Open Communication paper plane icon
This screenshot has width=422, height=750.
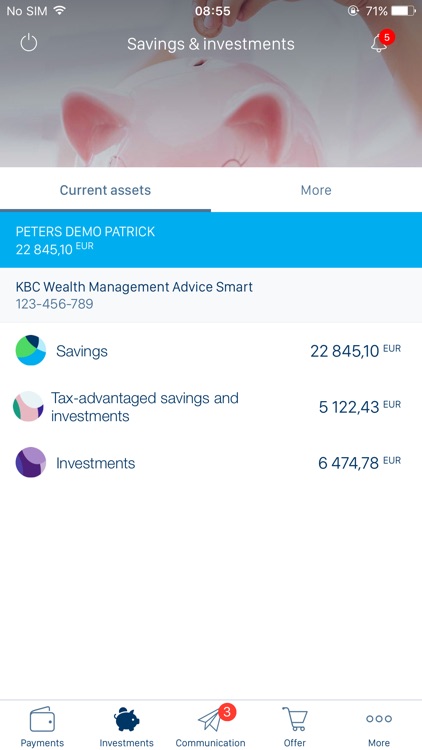[x=211, y=719]
